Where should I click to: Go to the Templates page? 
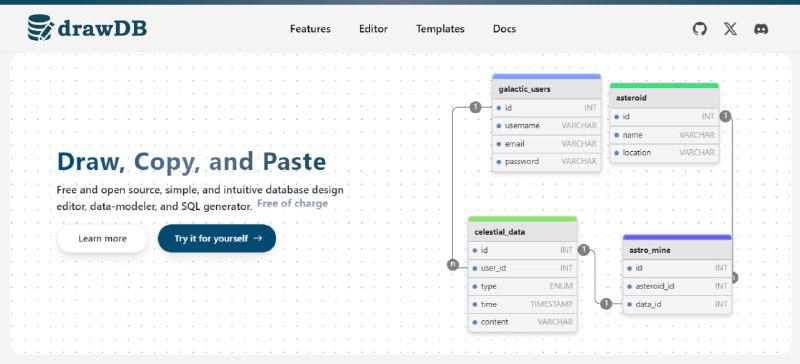[440, 29]
